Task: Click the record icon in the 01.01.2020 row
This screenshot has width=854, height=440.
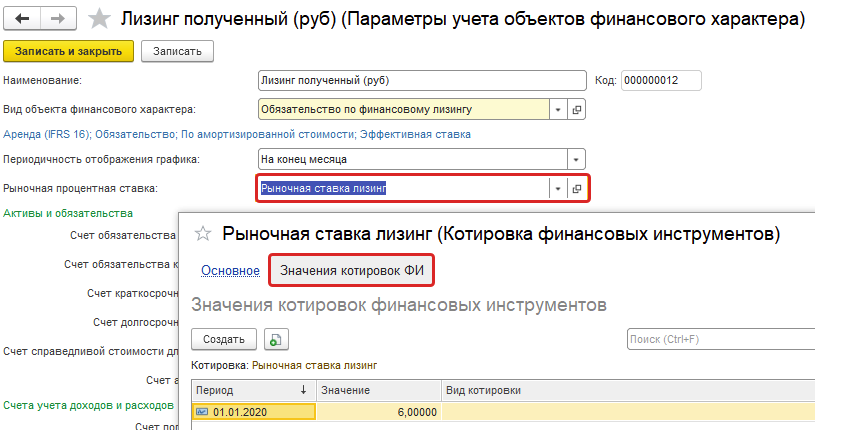Action: coord(202,412)
